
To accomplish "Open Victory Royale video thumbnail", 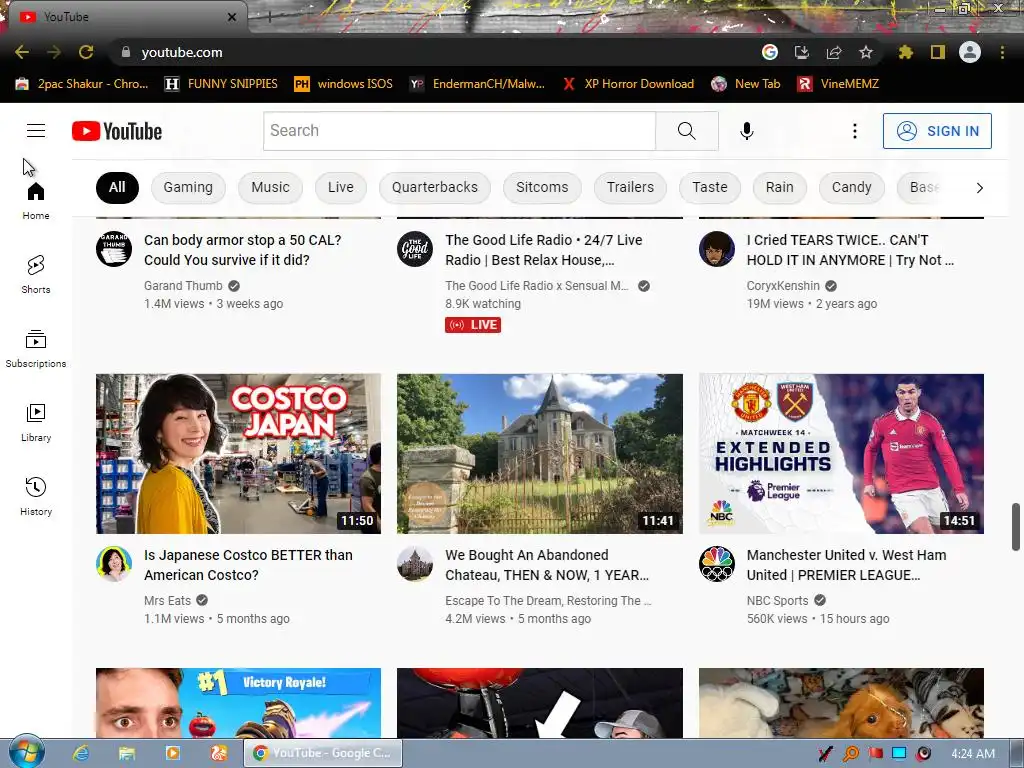I will (238, 703).
